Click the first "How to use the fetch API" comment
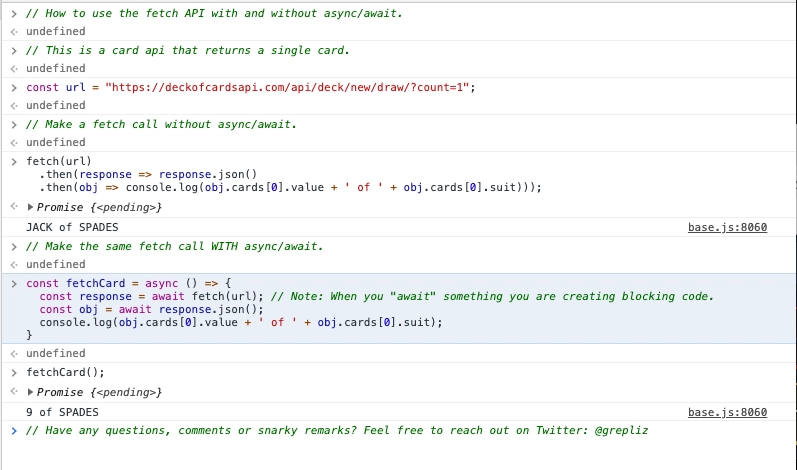797x470 pixels. coord(214,13)
